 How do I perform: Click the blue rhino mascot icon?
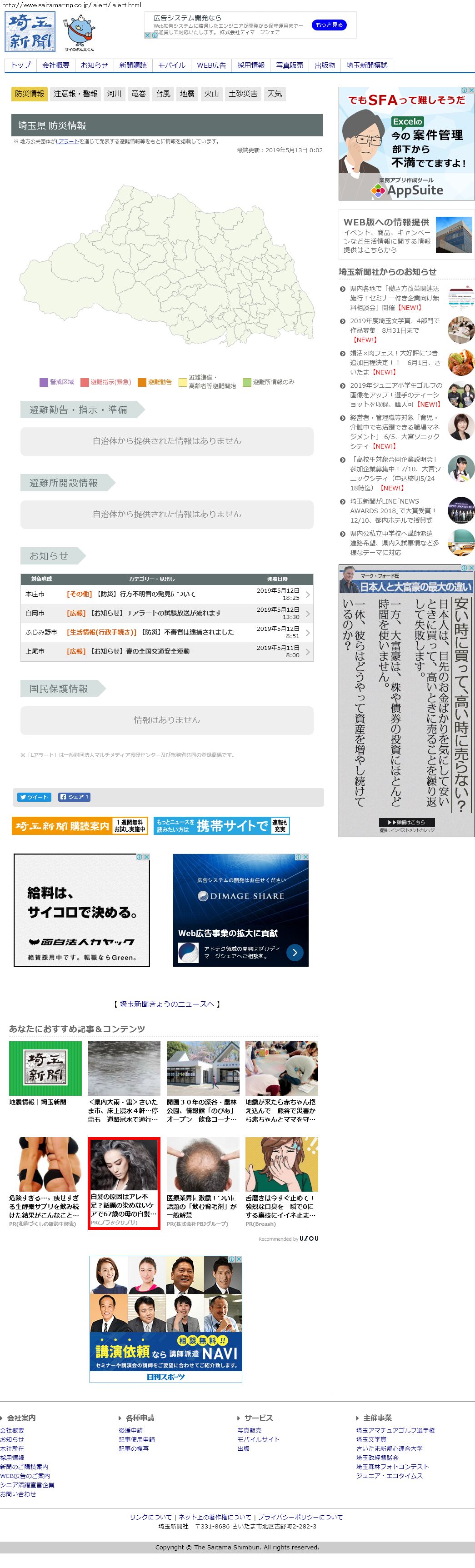[80, 32]
